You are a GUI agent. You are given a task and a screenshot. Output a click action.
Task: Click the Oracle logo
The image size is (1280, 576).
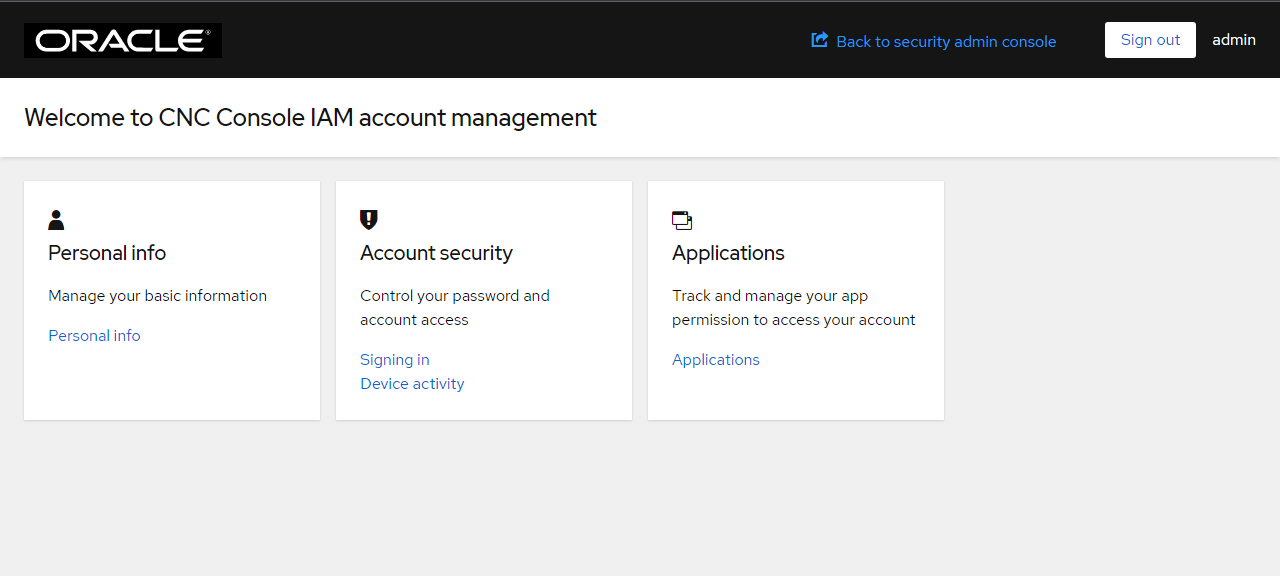coord(122,40)
